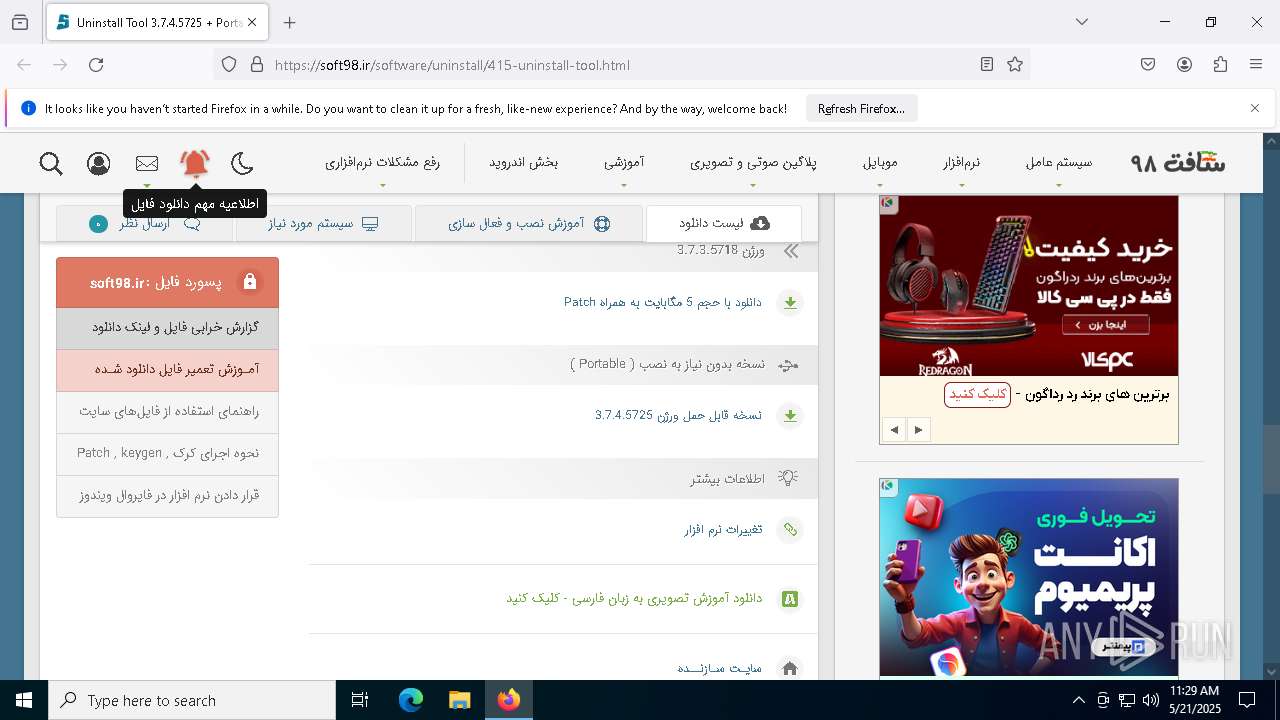Click the download icon beside the 5 MB Patch link

[x=790, y=303]
